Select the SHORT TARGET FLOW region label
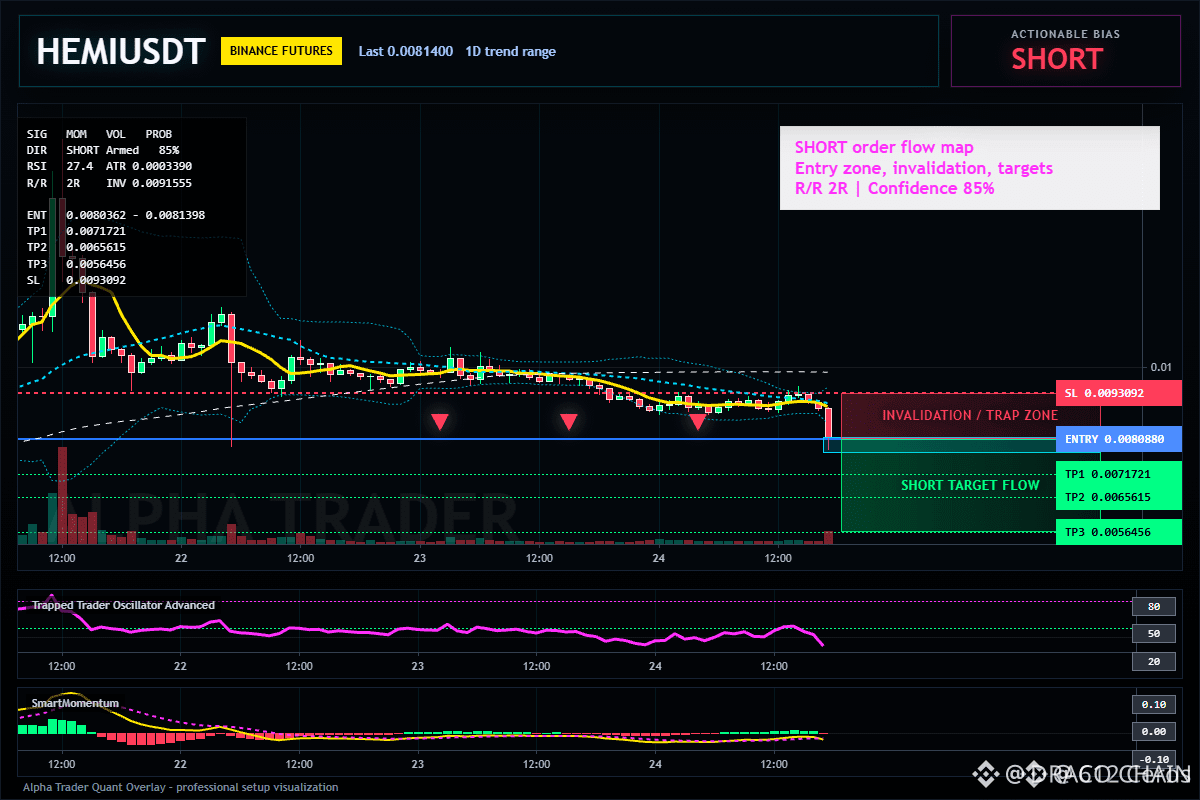 pos(970,485)
